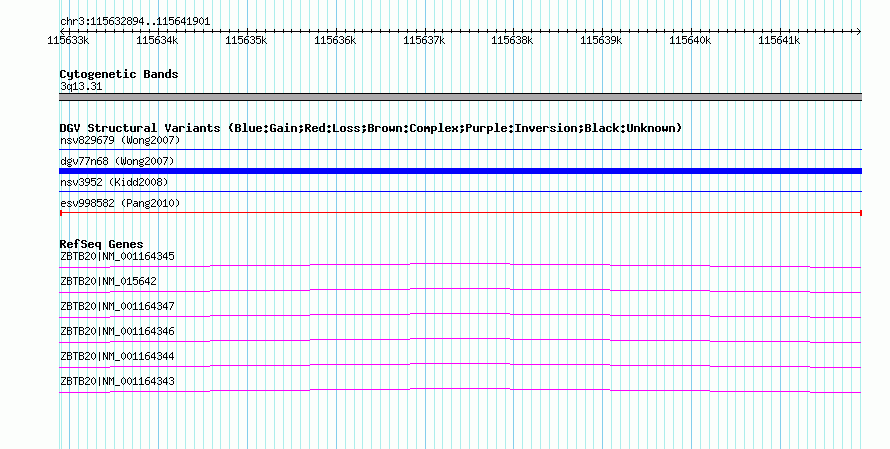Open transcript ZBTB20|NM_015642 label

point(108,282)
